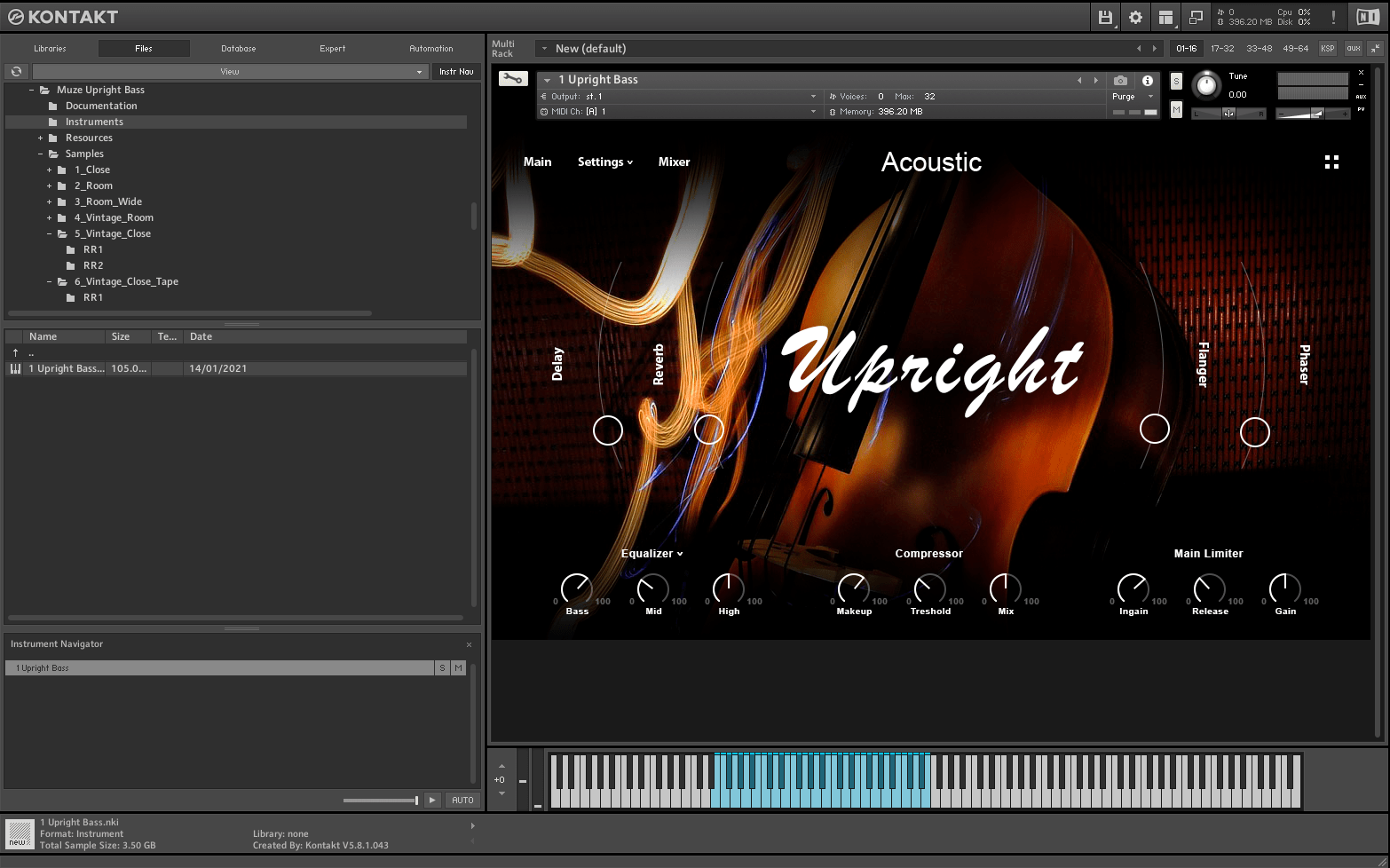Collapse the 5_Vintage_Close samples folder
Viewport: 1390px width, 868px height.
click(x=51, y=233)
